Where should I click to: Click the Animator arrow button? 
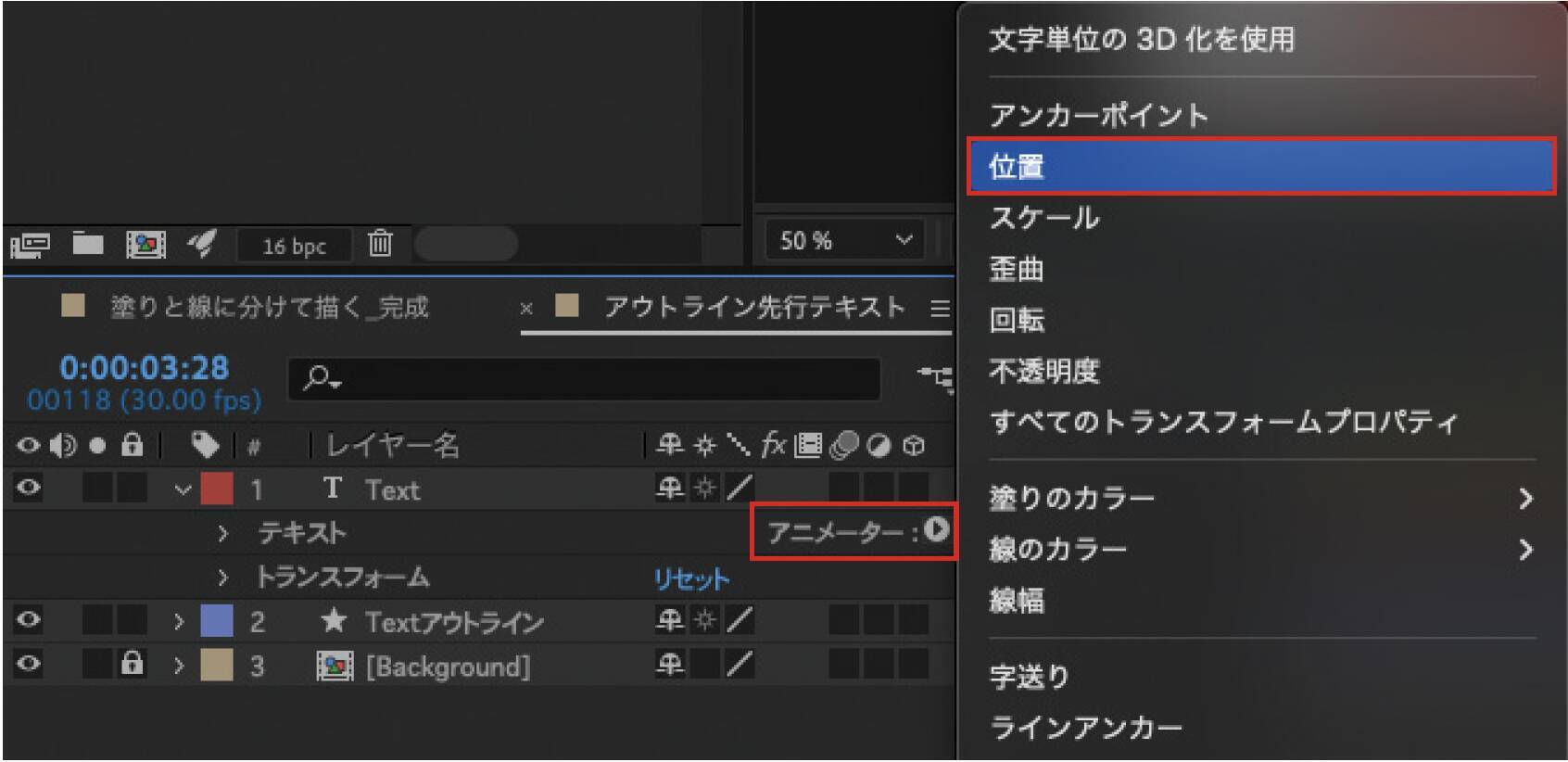pyautogui.click(x=936, y=529)
